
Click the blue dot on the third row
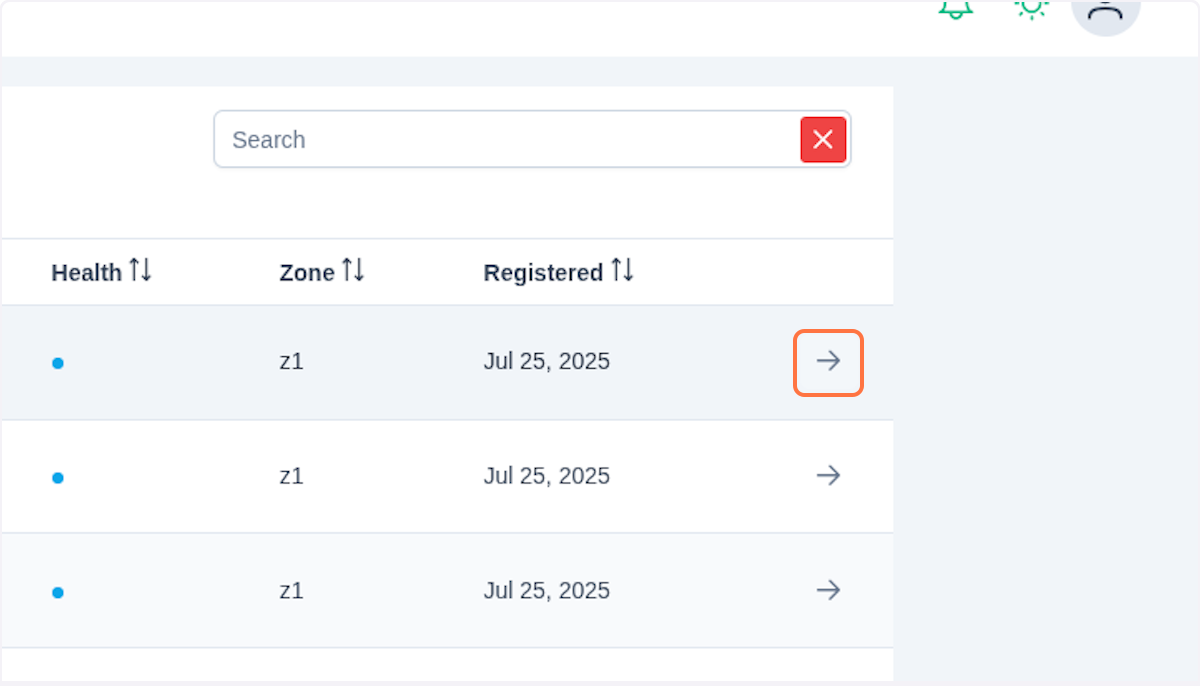58,591
